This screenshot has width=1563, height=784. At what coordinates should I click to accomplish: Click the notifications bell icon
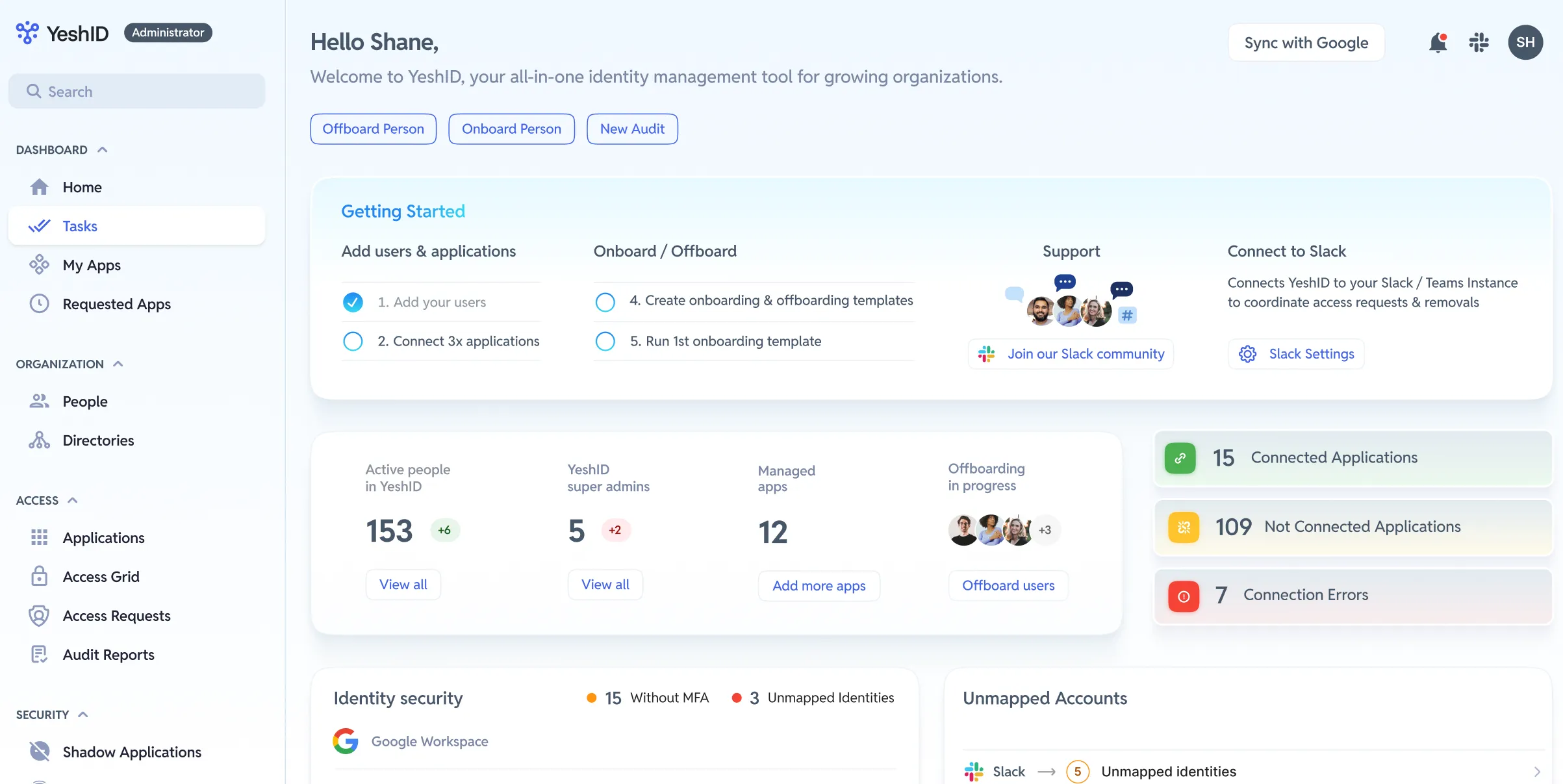pyautogui.click(x=1438, y=43)
